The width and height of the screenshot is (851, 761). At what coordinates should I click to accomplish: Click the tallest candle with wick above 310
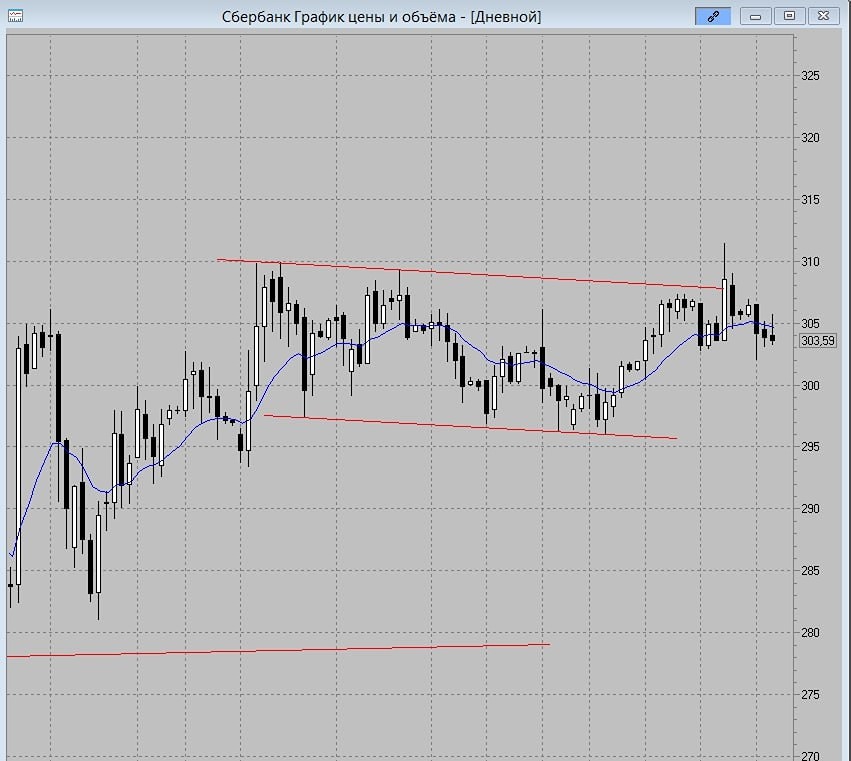pos(725,310)
